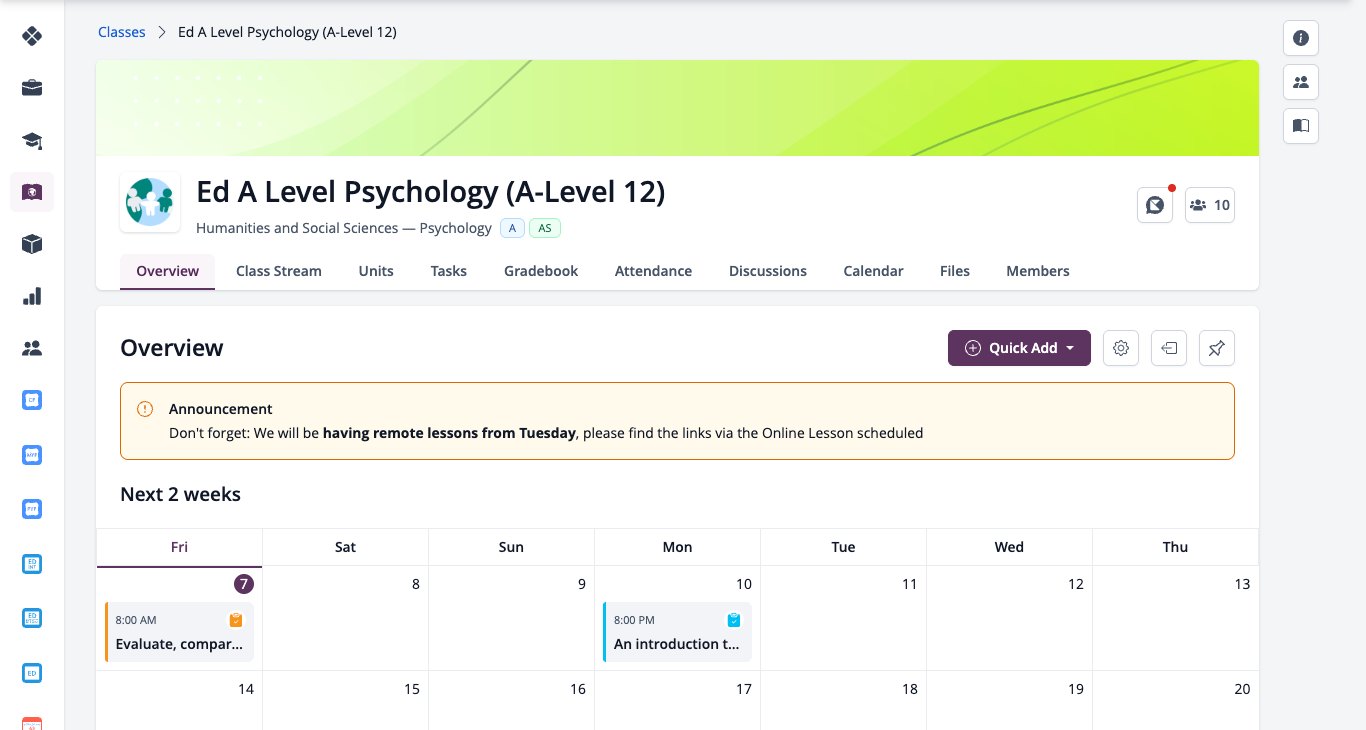
Task: Click the diamond logo icon in sidebar
Action: pos(32,36)
